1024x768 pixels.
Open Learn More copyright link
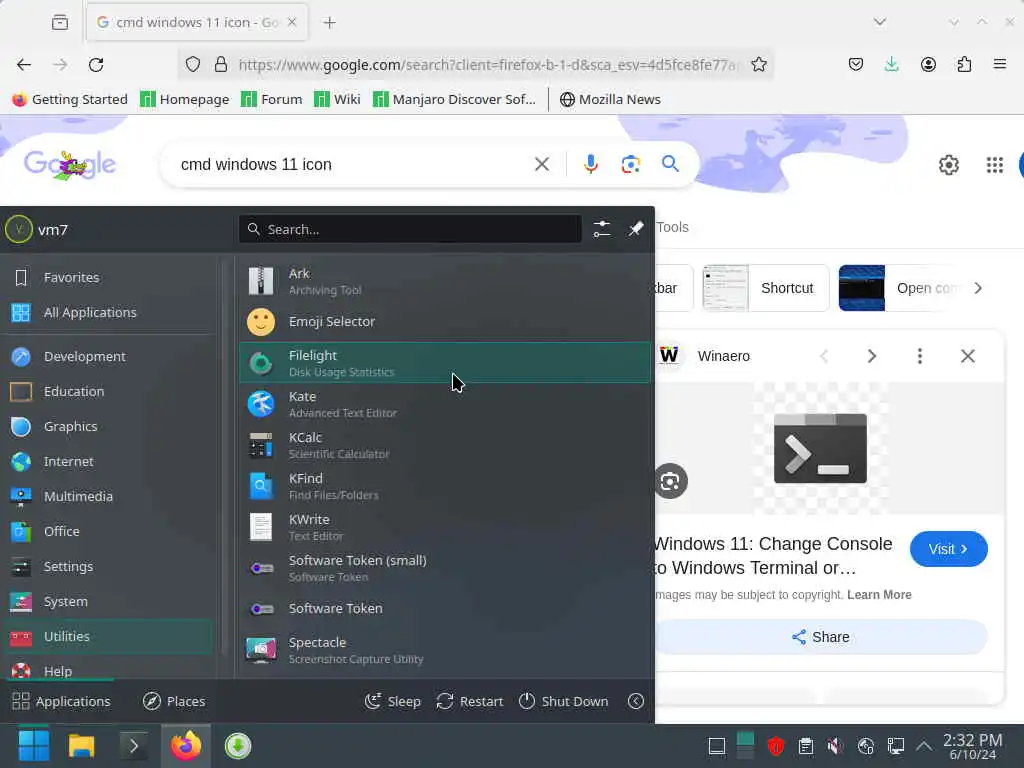pos(878,594)
